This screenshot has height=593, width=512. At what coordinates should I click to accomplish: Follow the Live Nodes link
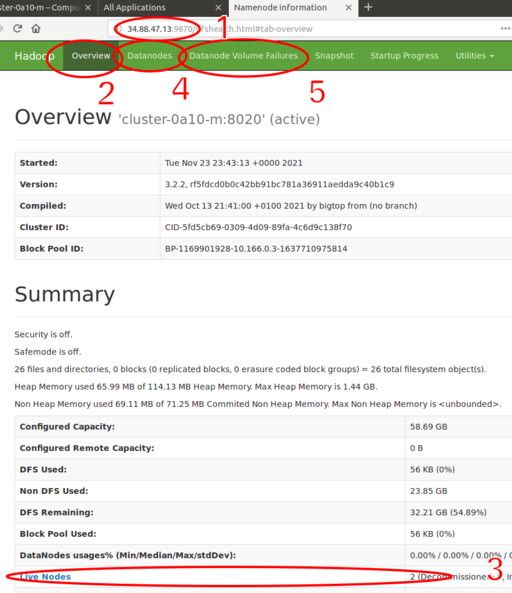(x=45, y=577)
